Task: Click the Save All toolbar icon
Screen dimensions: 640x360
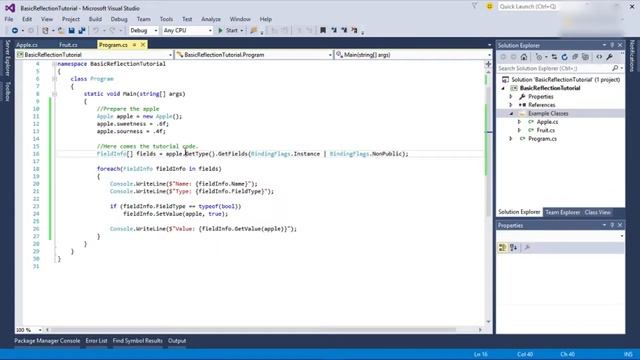Action: click(82, 31)
